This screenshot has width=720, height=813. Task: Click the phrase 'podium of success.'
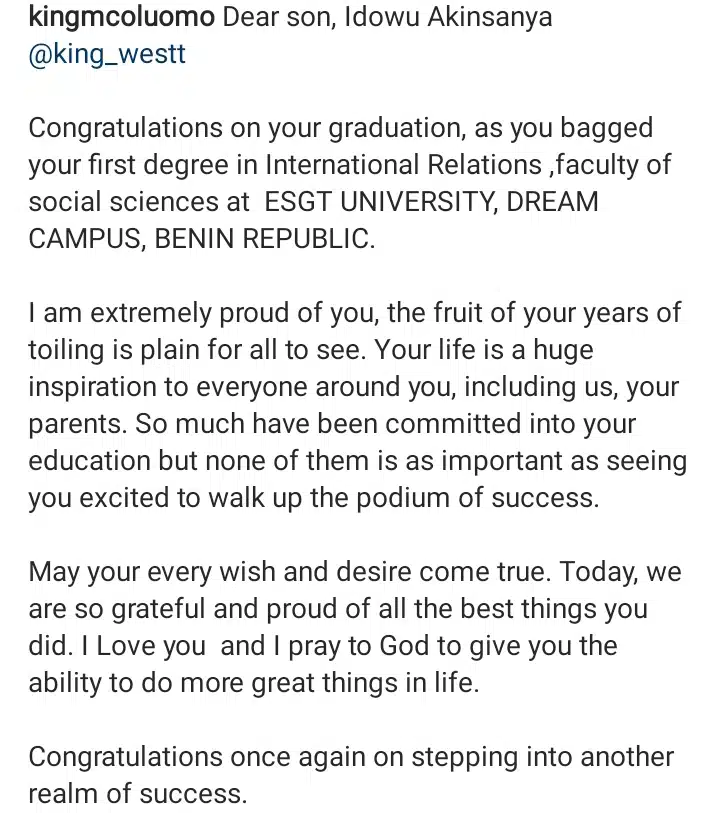coord(477,498)
